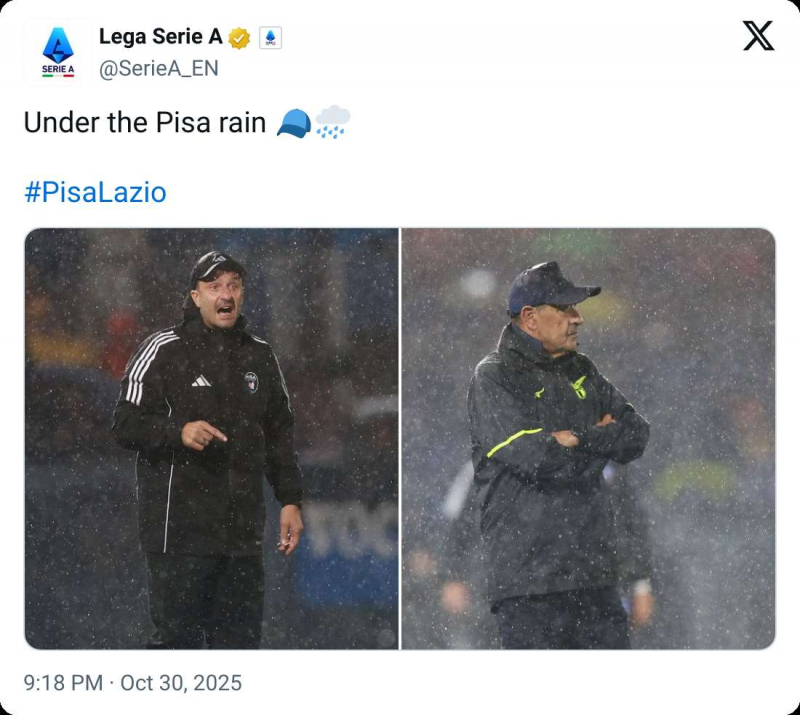Open the X logo link

click(x=758, y=36)
